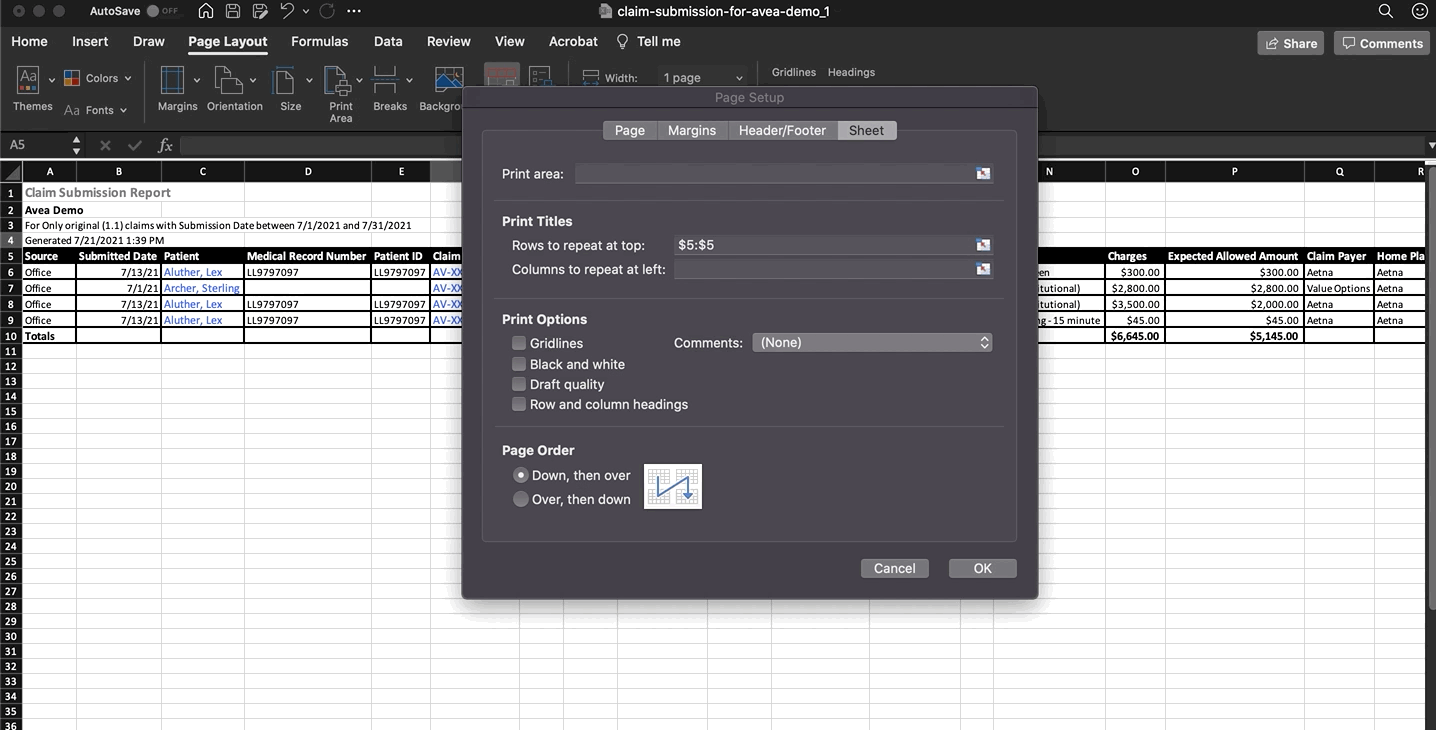The width and height of the screenshot is (1436, 730).
Task: Cancel the Page Setup dialog
Action: click(x=894, y=568)
